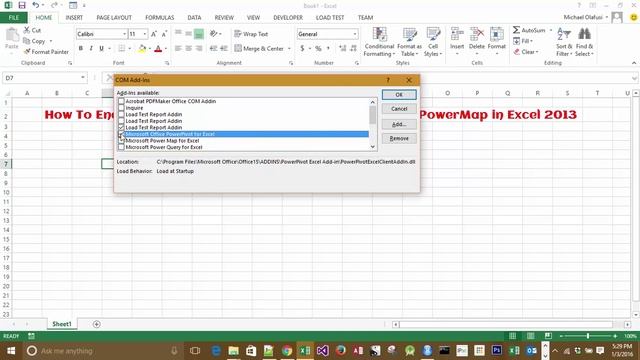
Task: Increase font size with the larger A
Action: click(x=154, y=34)
